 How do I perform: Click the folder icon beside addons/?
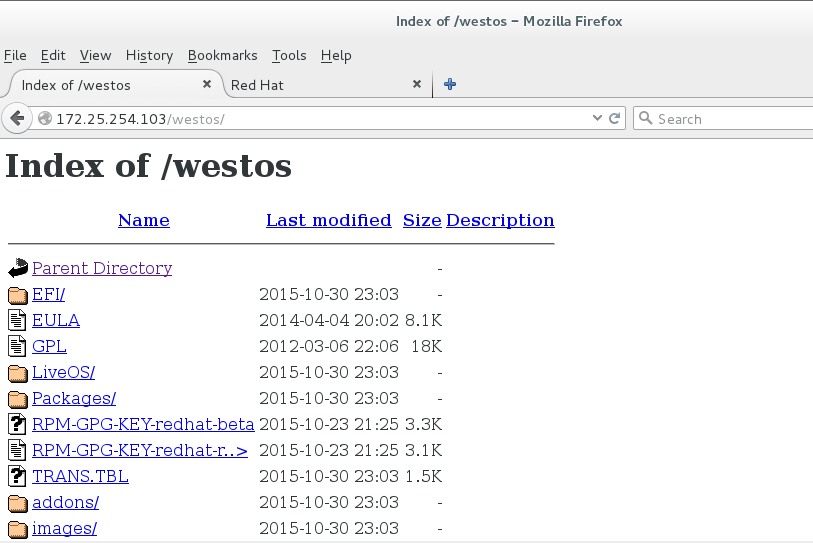(x=18, y=503)
